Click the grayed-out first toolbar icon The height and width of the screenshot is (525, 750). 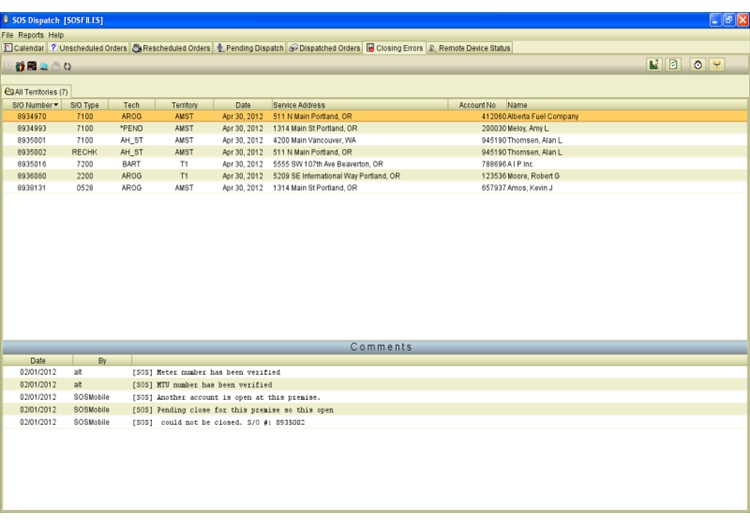(8, 66)
